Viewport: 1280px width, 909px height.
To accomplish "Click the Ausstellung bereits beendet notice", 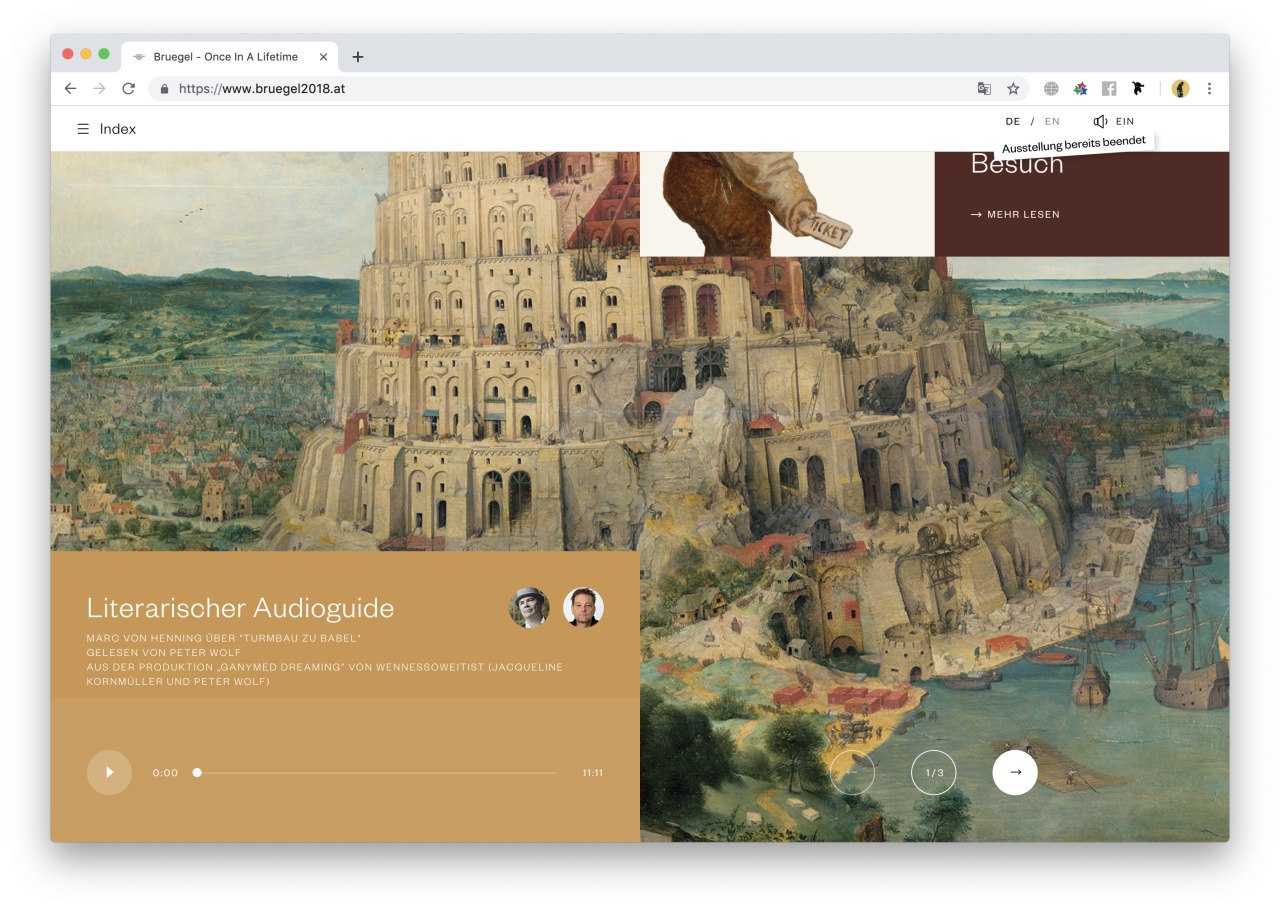I will point(1074,144).
